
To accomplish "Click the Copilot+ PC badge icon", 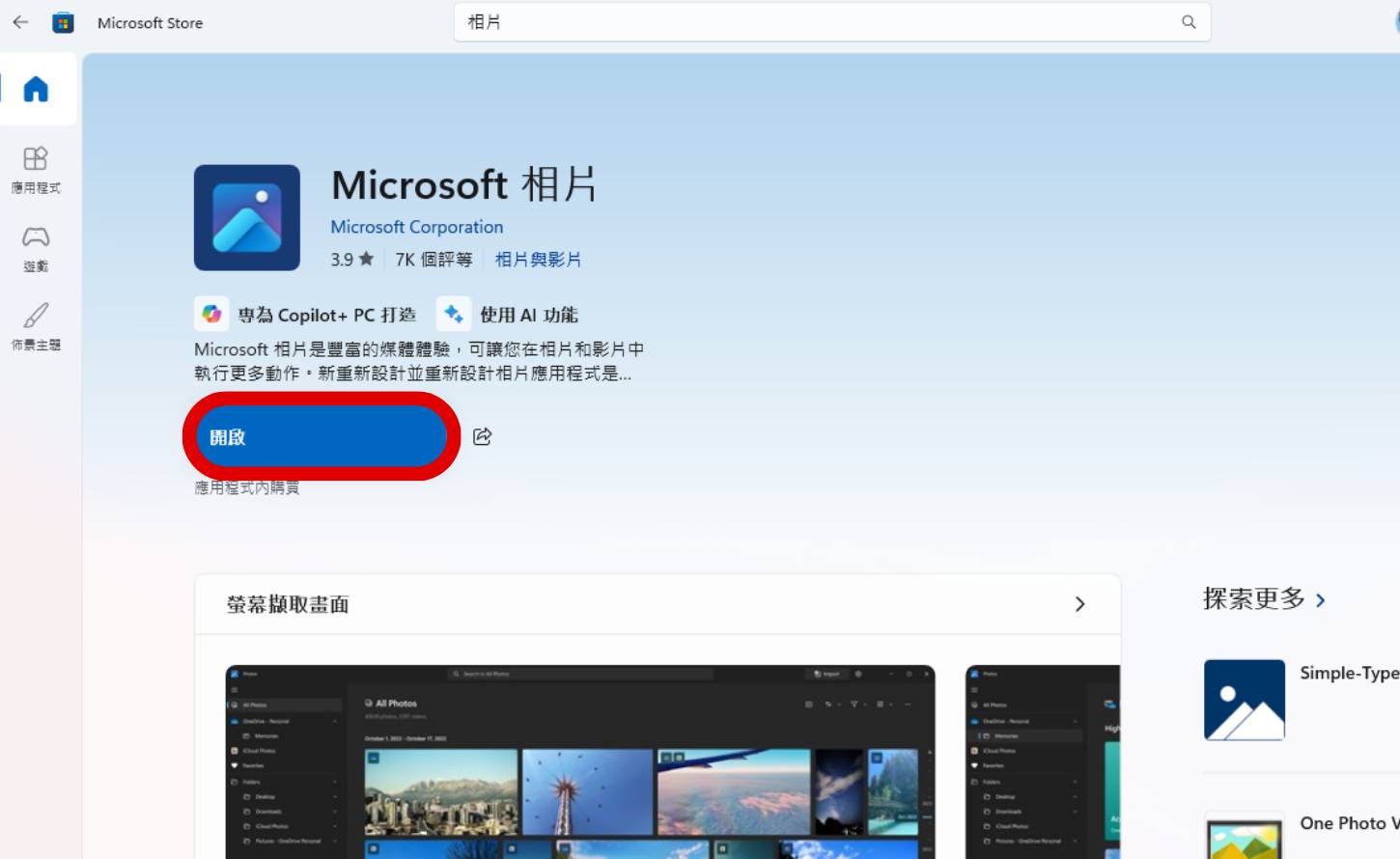I will [x=211, y=314].
